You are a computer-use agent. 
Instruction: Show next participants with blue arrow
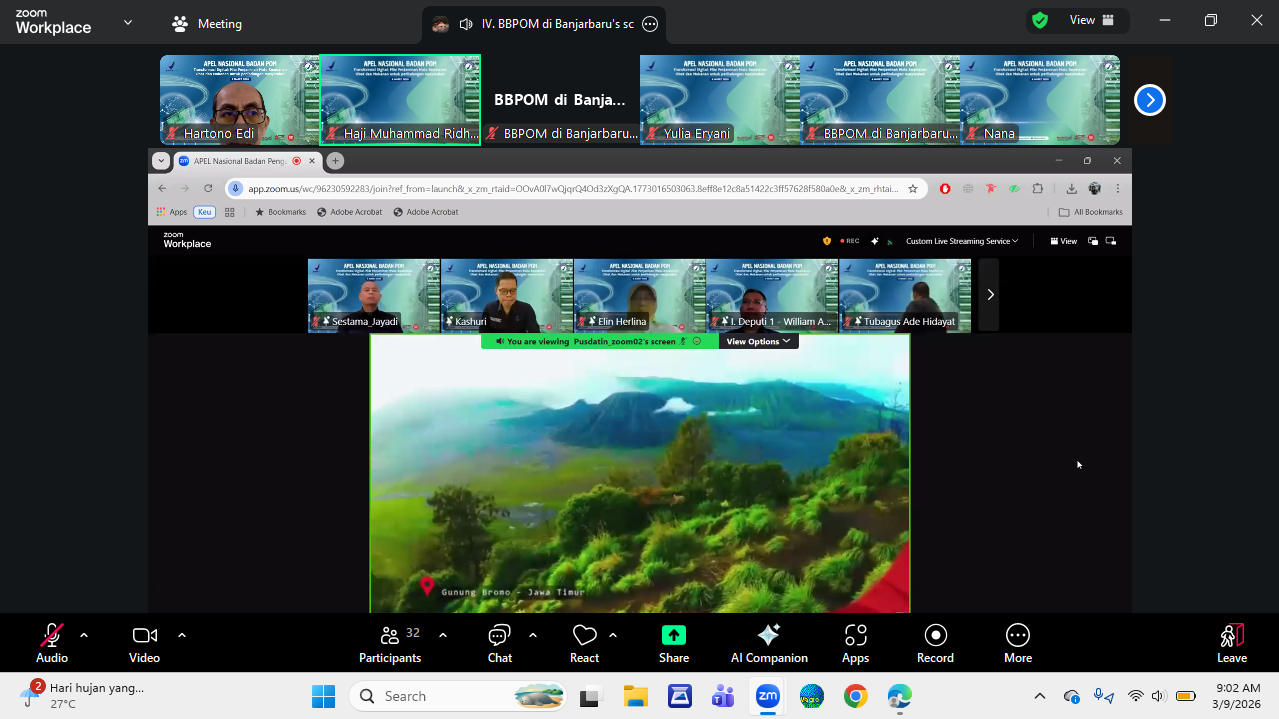coord(1149,100)
